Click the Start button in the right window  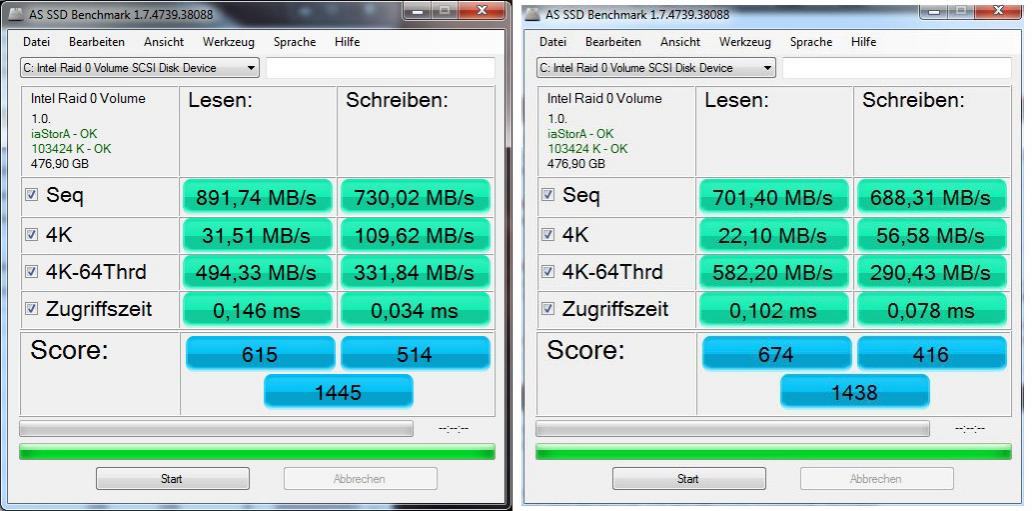(688, 479)
